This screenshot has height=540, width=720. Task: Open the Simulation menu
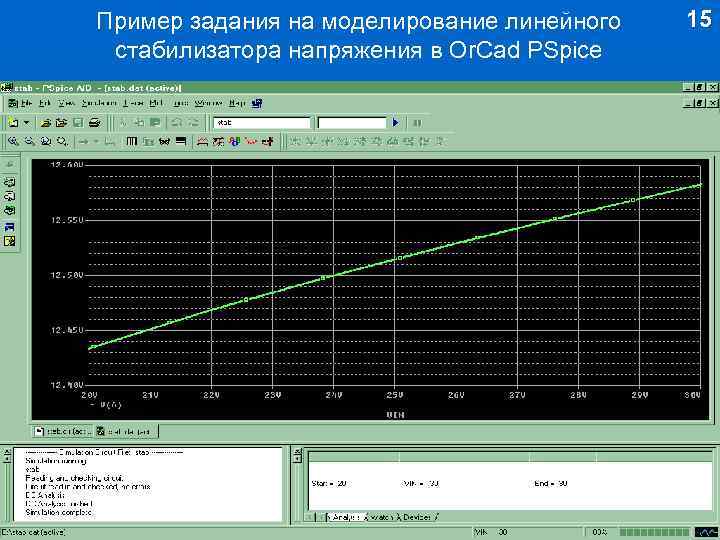click(99, 103)
